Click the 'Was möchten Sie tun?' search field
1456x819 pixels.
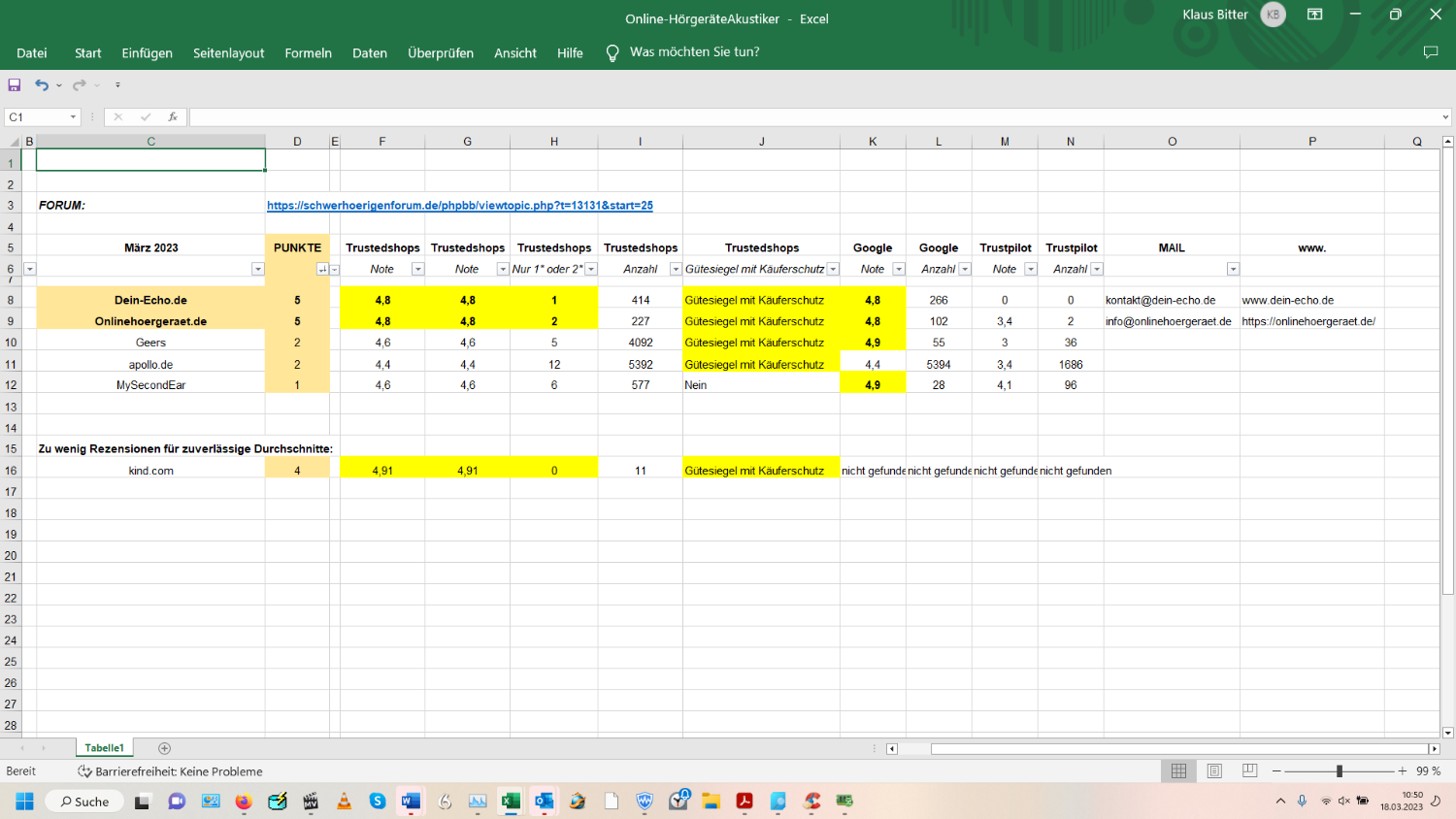pyautogui.click(x=694, y=52)
